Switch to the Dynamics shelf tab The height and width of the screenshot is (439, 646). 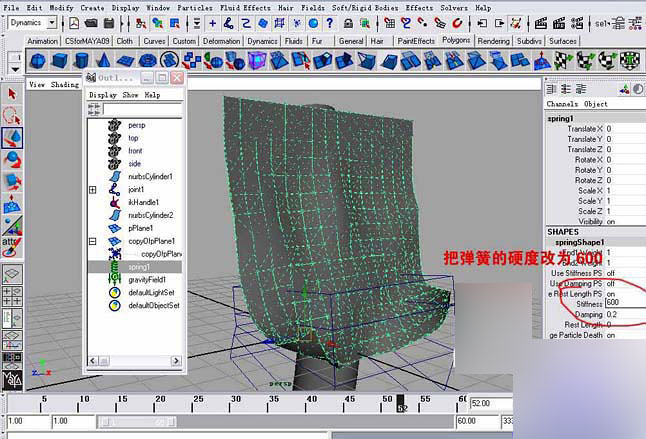263,41
